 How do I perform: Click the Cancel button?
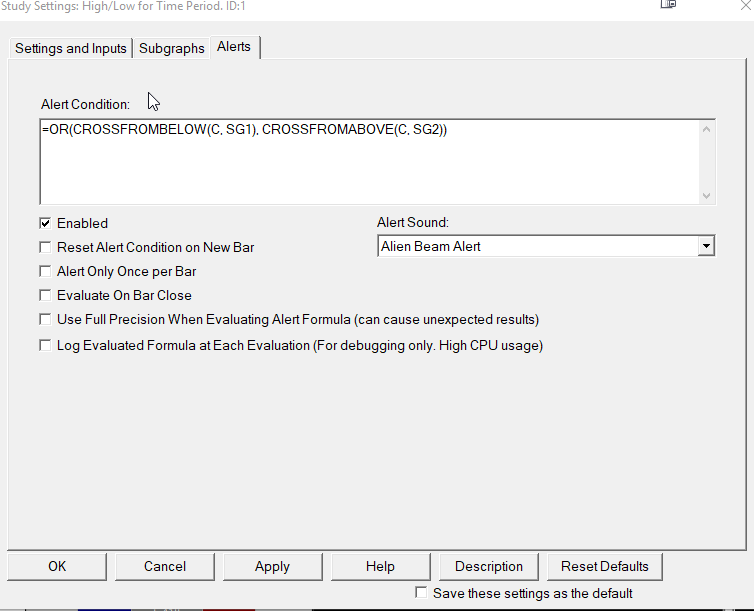(x=165, y=566)
